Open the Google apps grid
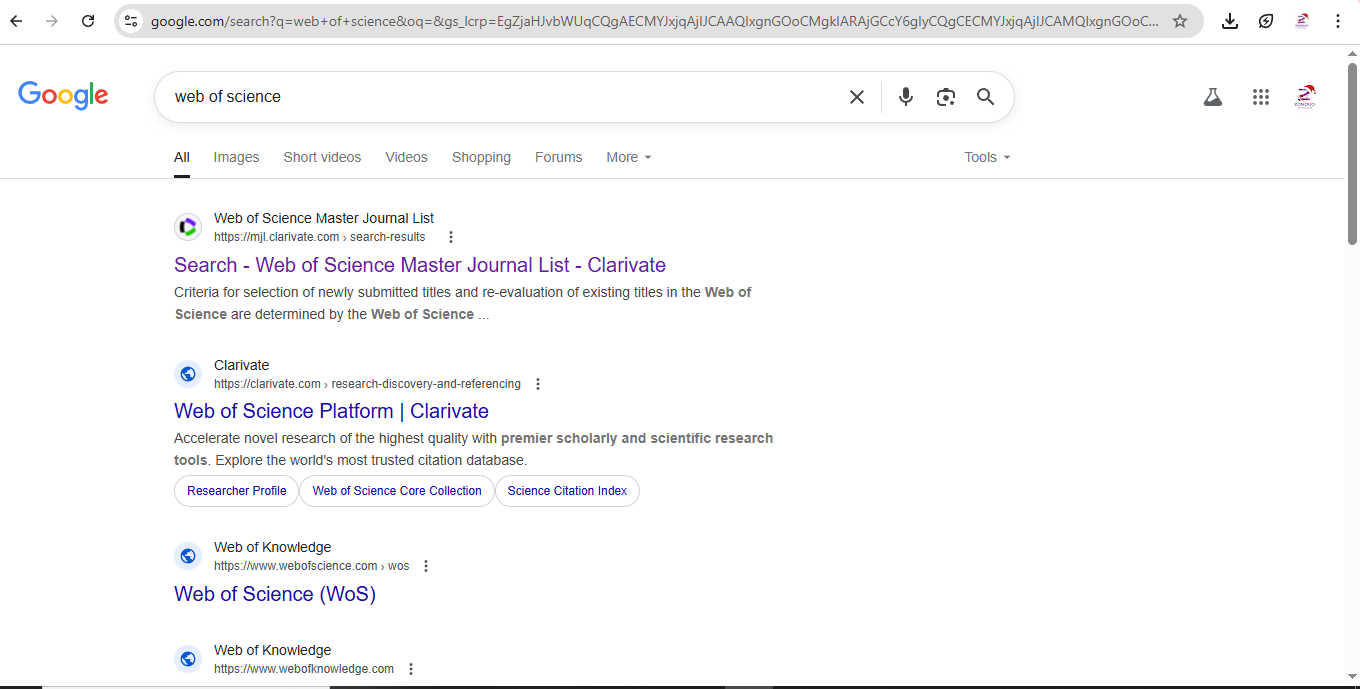Image resolution: width=1360 pixels, height=689 pixels. tap(1261, 97)
